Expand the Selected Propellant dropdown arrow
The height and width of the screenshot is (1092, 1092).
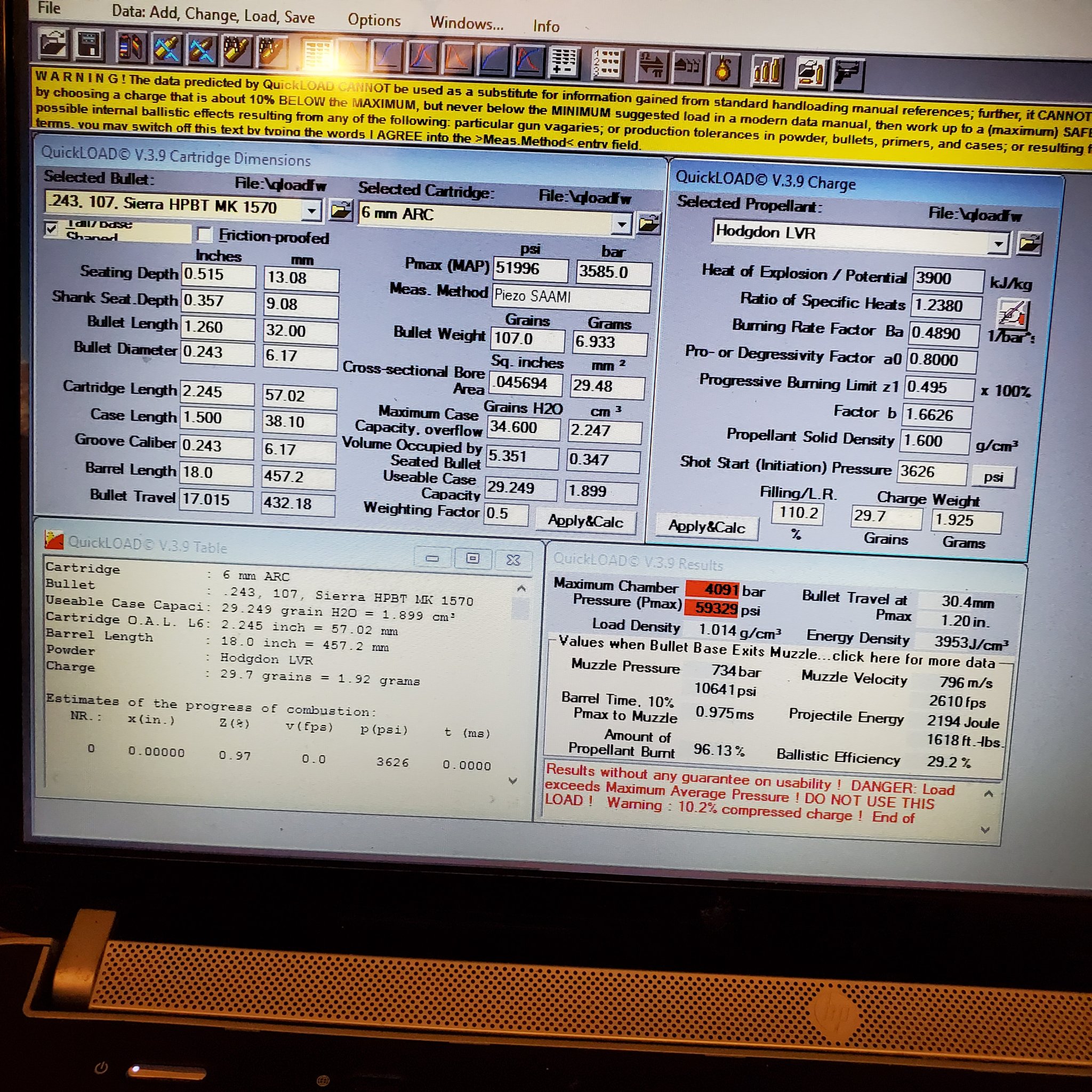999,243
